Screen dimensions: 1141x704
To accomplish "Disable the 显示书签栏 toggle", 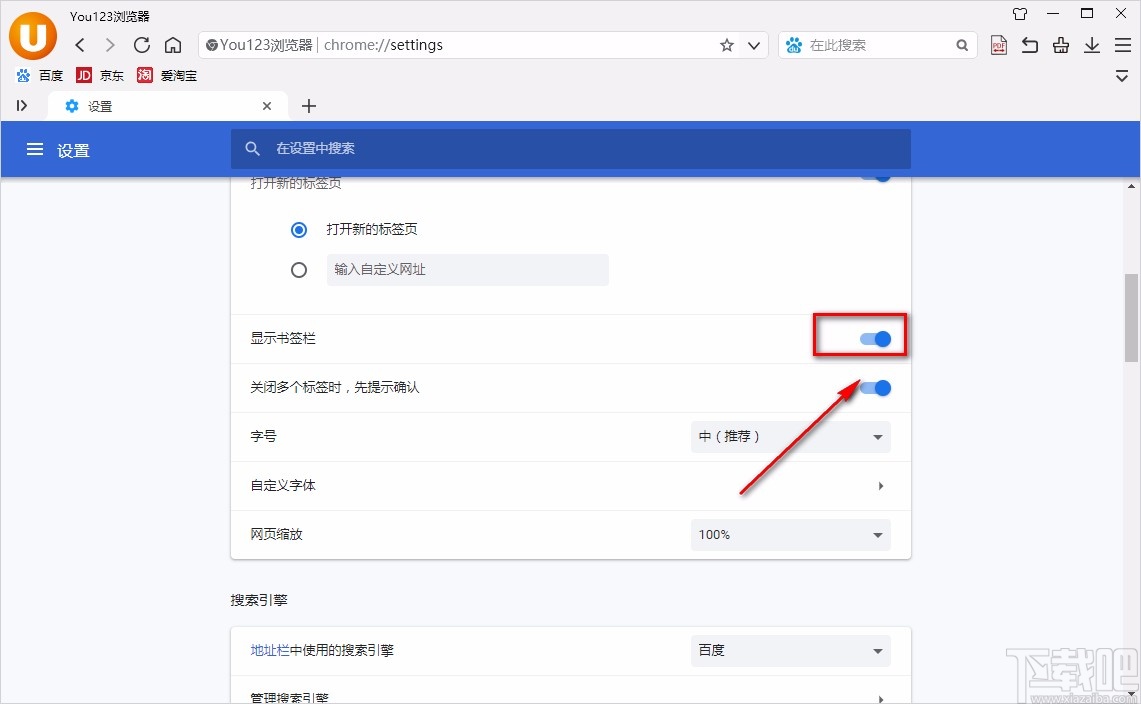I will (x=874, y=338).
